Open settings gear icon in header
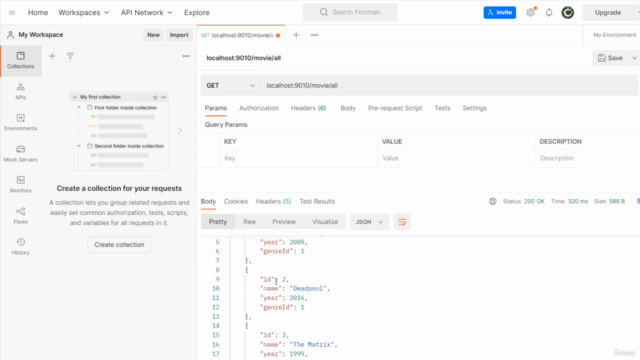The height and width of the screenshot is (360, 640). tap(531, 13)
